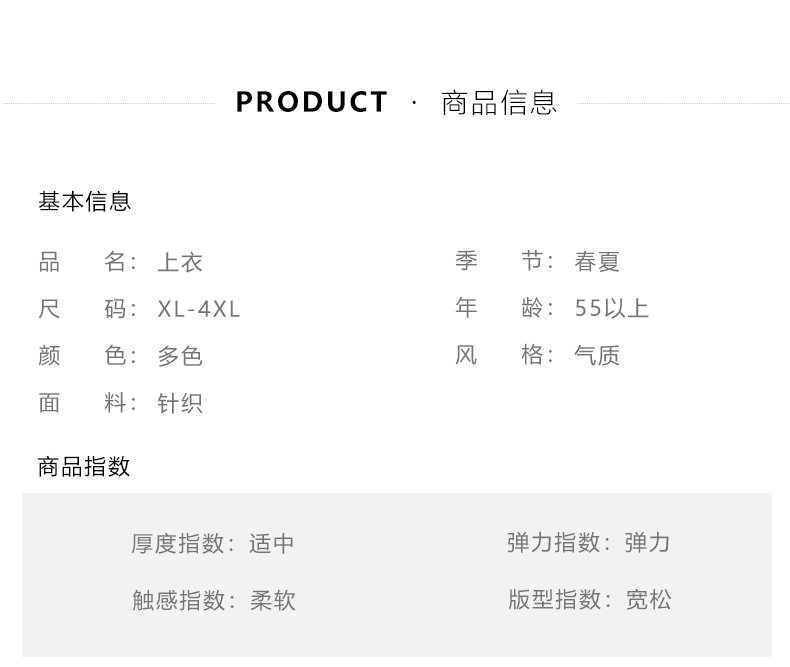
Task: Click the PRODUCT heading text
Action: (x=311, y=102)
